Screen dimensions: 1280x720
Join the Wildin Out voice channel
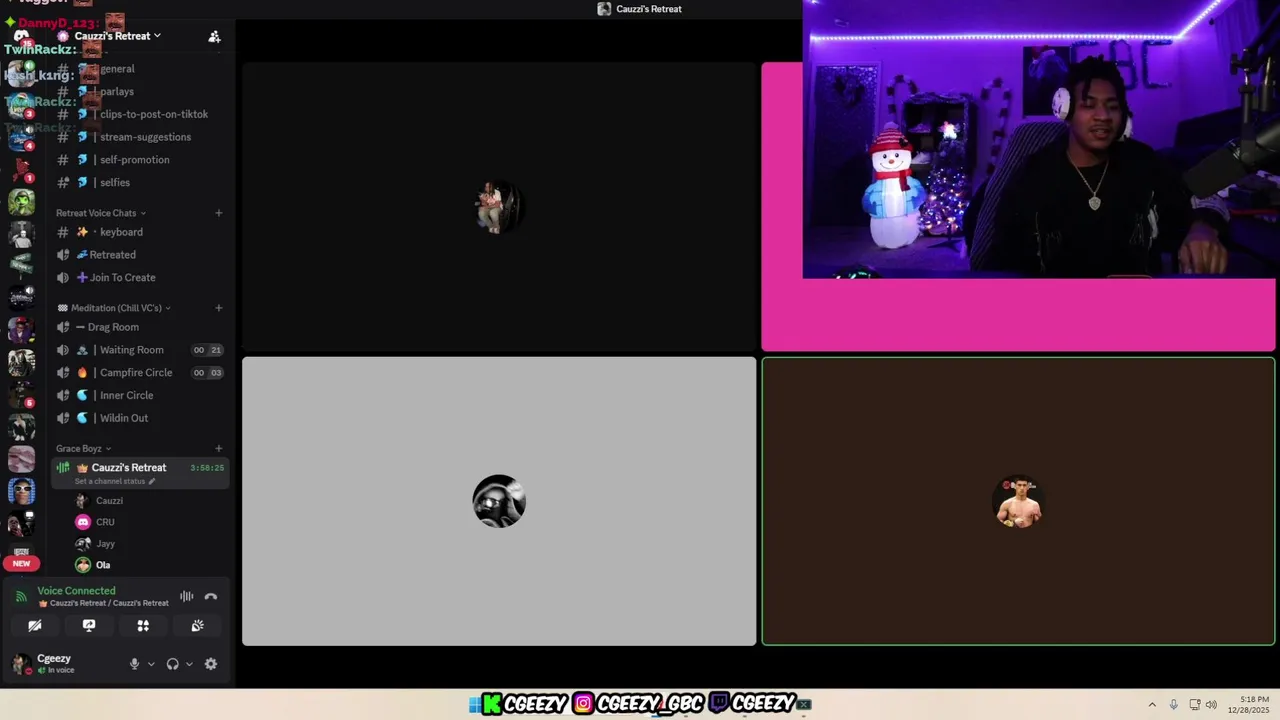[140, 418]
